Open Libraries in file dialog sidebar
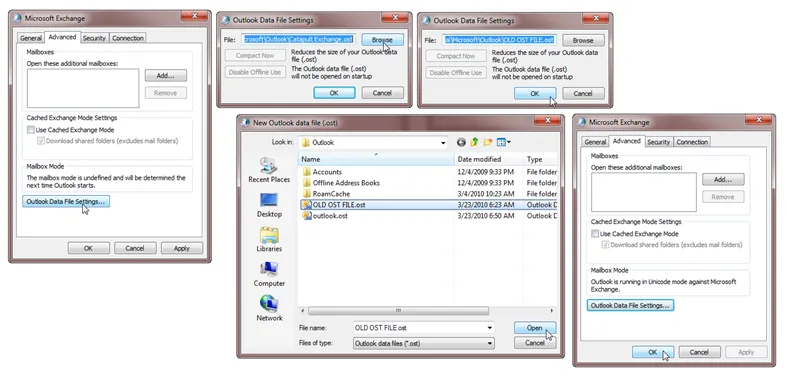The width and height of the screenshot is (787, 377). (x=269, y=239)
